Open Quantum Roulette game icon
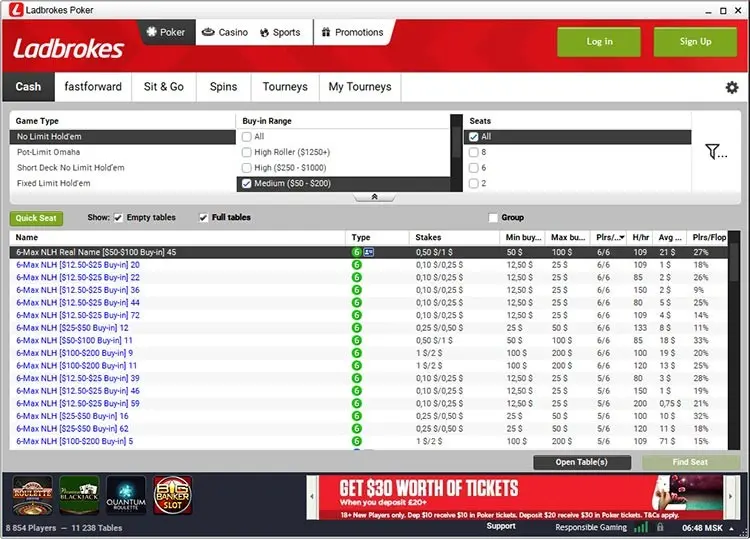750x539 pixels. [126, 494]
